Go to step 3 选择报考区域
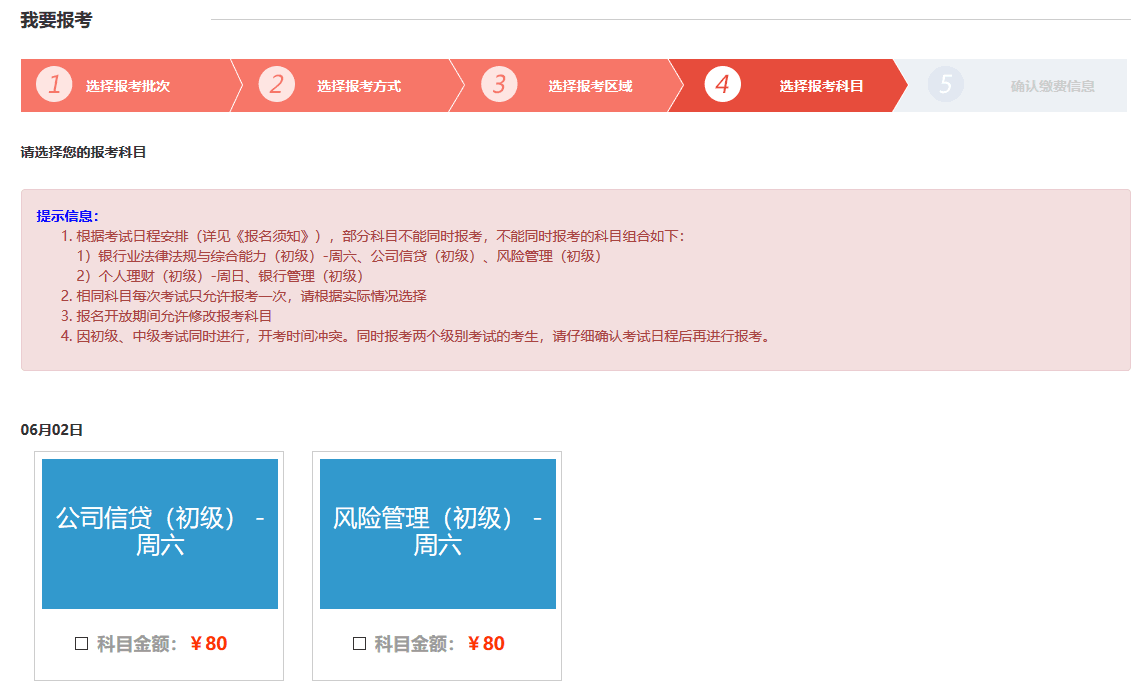 click(x=566, y=86)
